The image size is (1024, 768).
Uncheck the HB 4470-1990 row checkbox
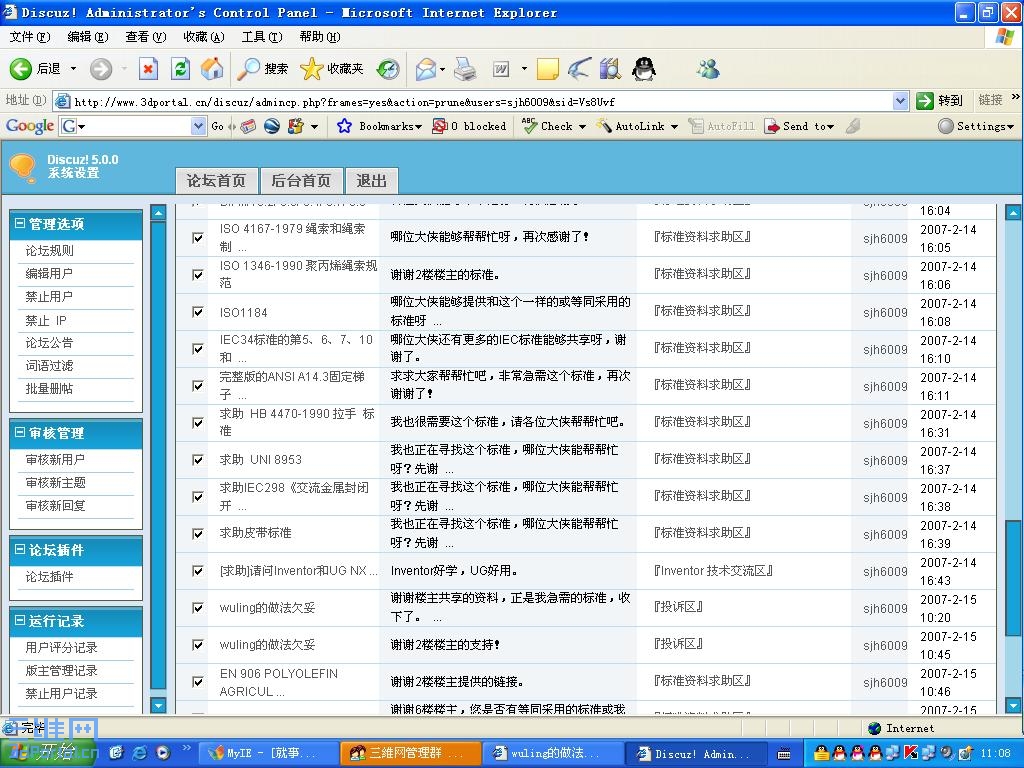[198, 423]
